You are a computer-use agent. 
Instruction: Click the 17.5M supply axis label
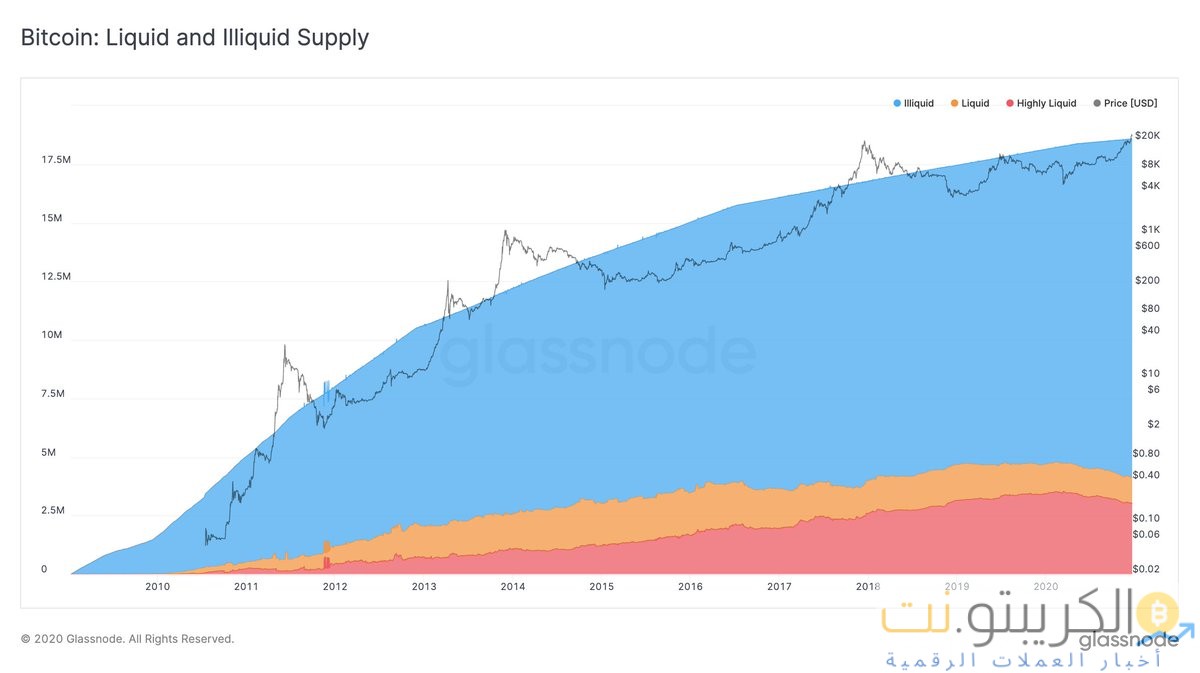(56, 160)
